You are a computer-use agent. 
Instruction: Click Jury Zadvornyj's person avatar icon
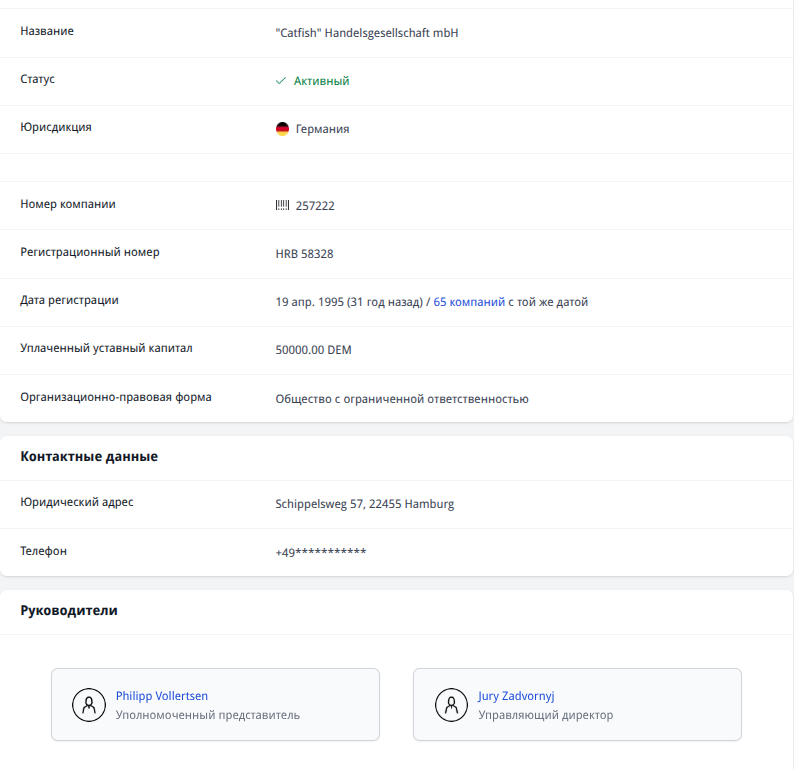point(451,705)
